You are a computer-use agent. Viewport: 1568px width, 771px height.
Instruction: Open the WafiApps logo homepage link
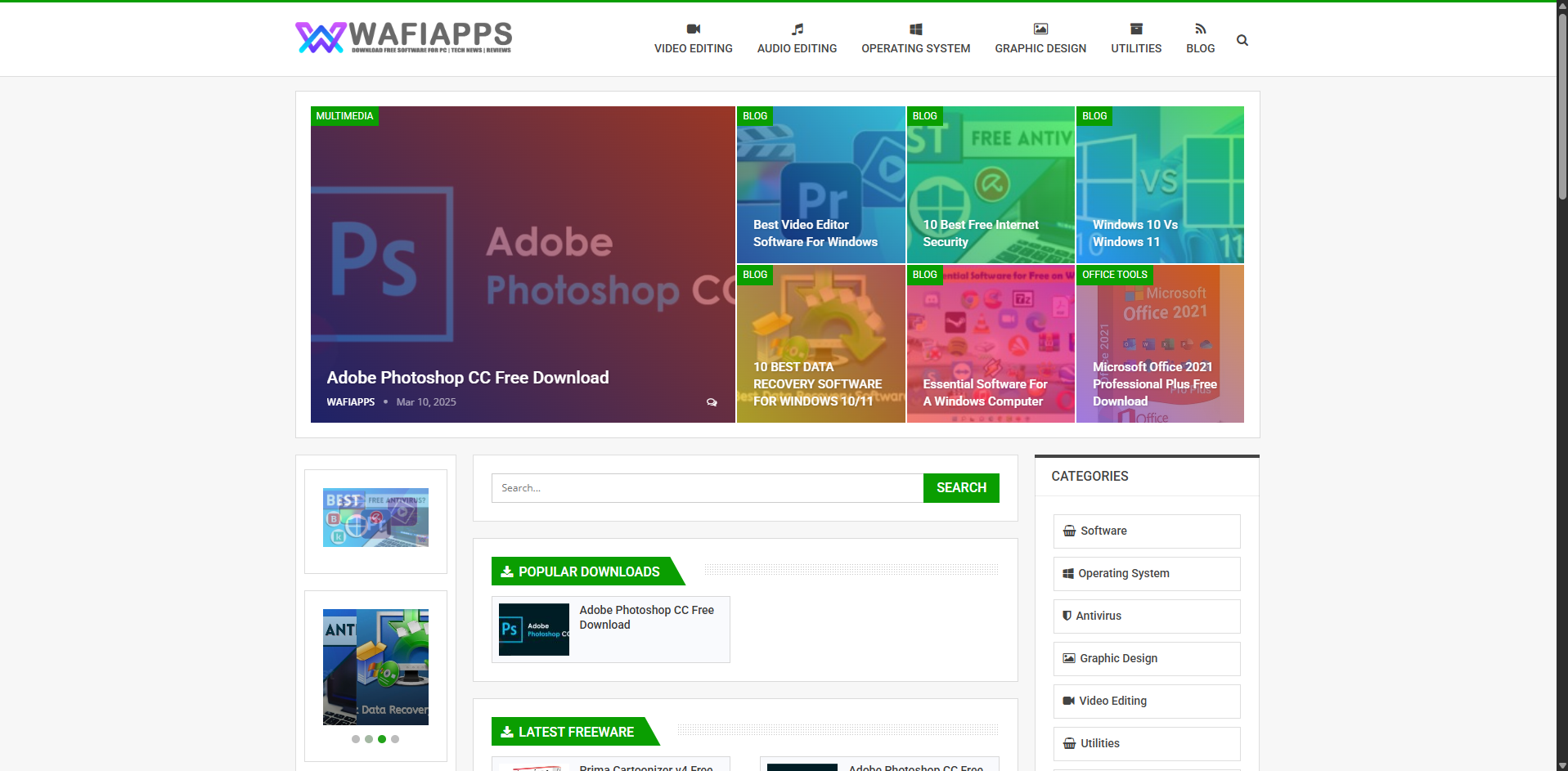403,38
